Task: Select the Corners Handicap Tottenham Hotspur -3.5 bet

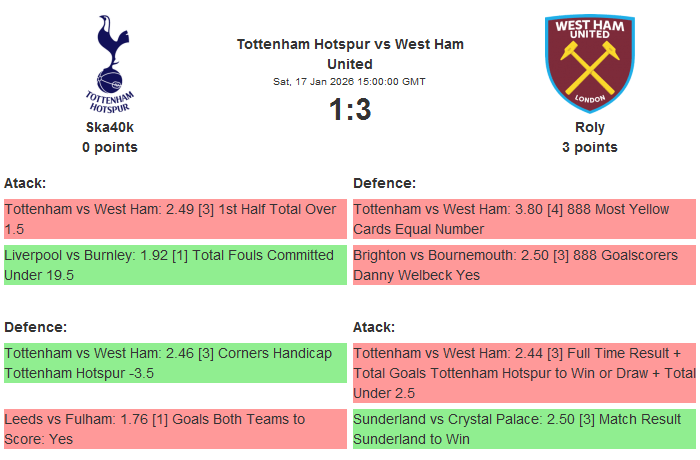Action: coord(175,363)
